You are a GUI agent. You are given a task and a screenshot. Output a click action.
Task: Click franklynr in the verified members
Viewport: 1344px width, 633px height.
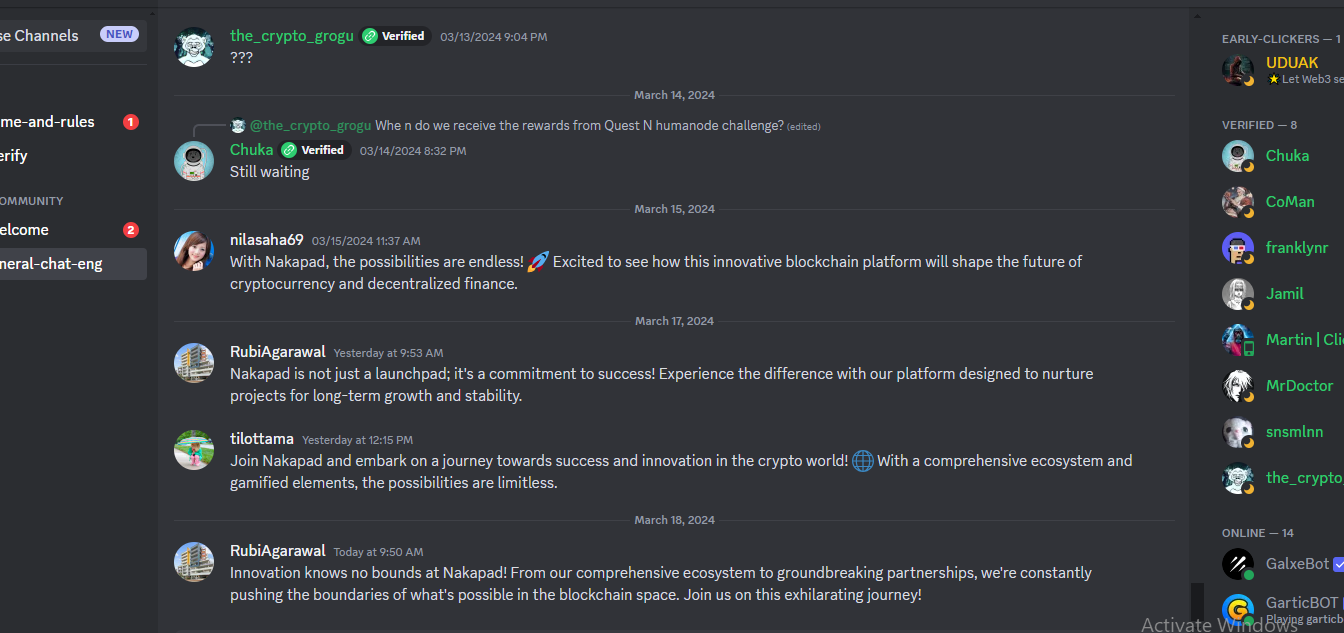pyautogui.click(x=1297, y=248)
